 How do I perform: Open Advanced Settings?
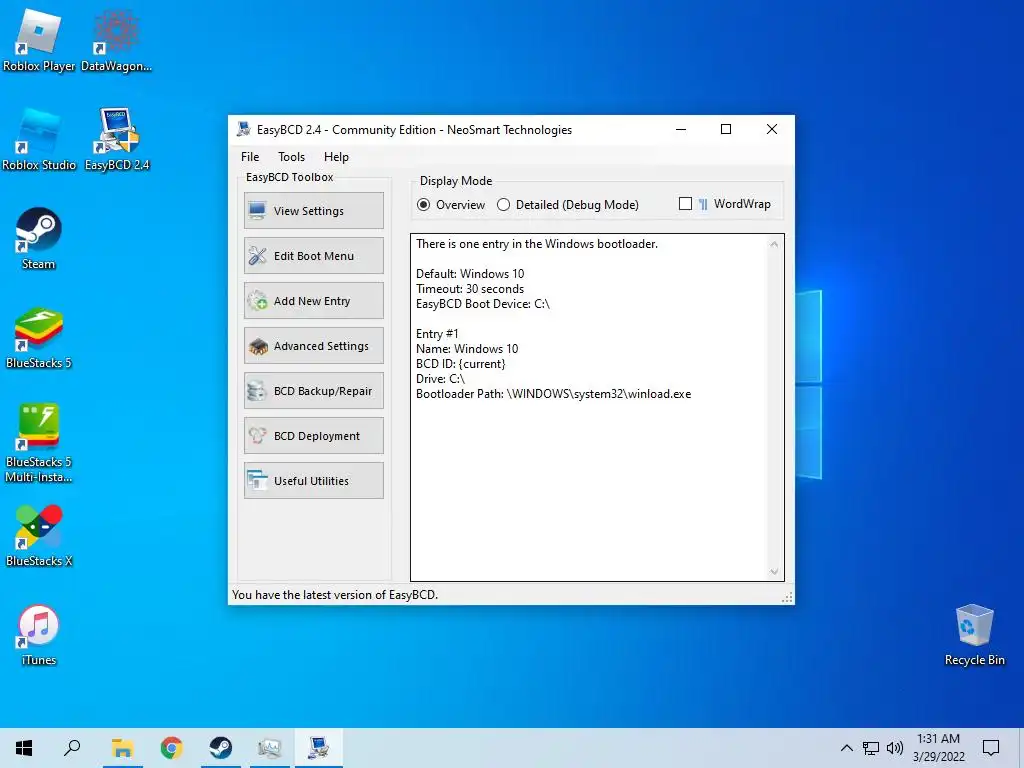[313, 345]
